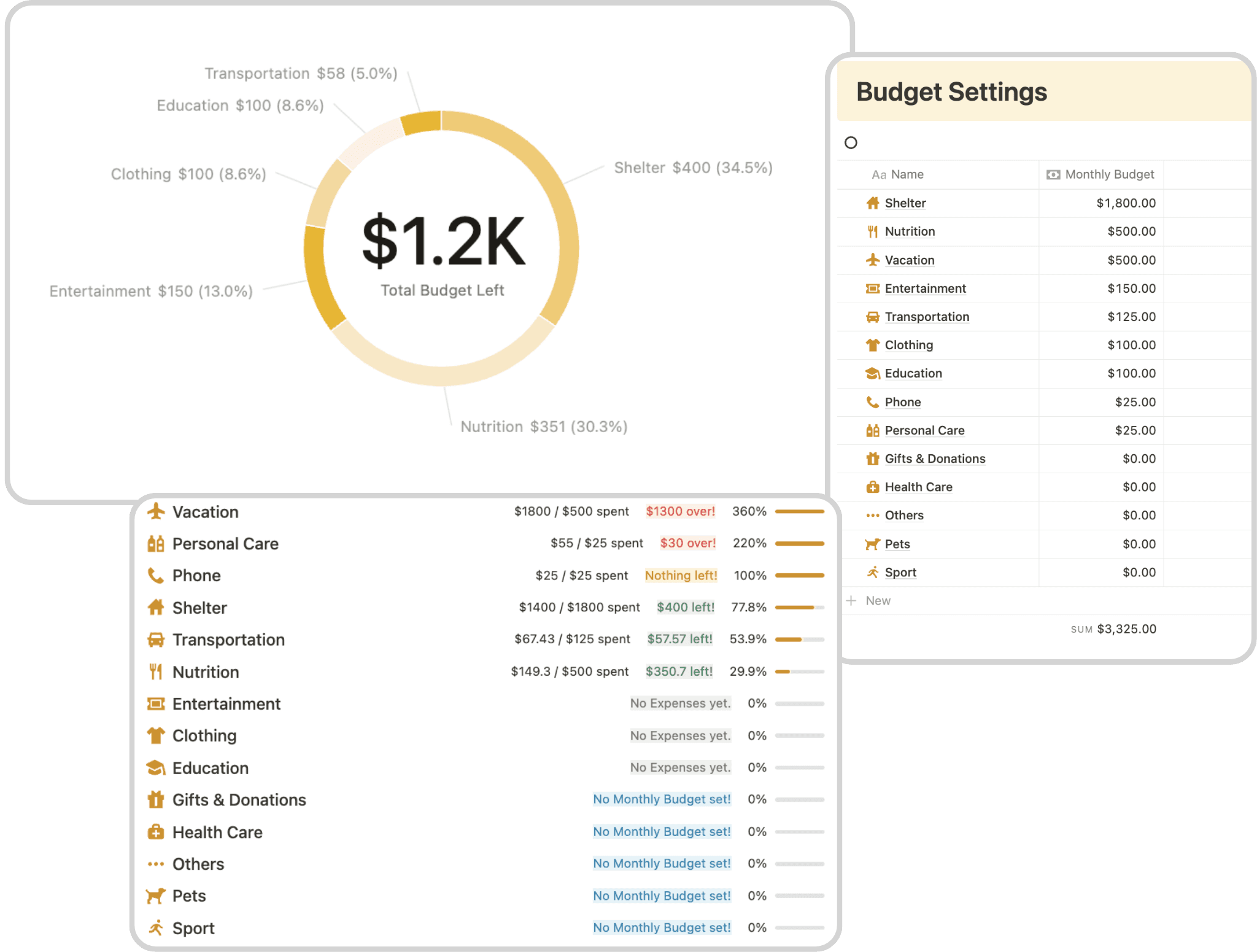Open the Vacation entry link
Viewport: 1257px width, 952px height.
909,260
